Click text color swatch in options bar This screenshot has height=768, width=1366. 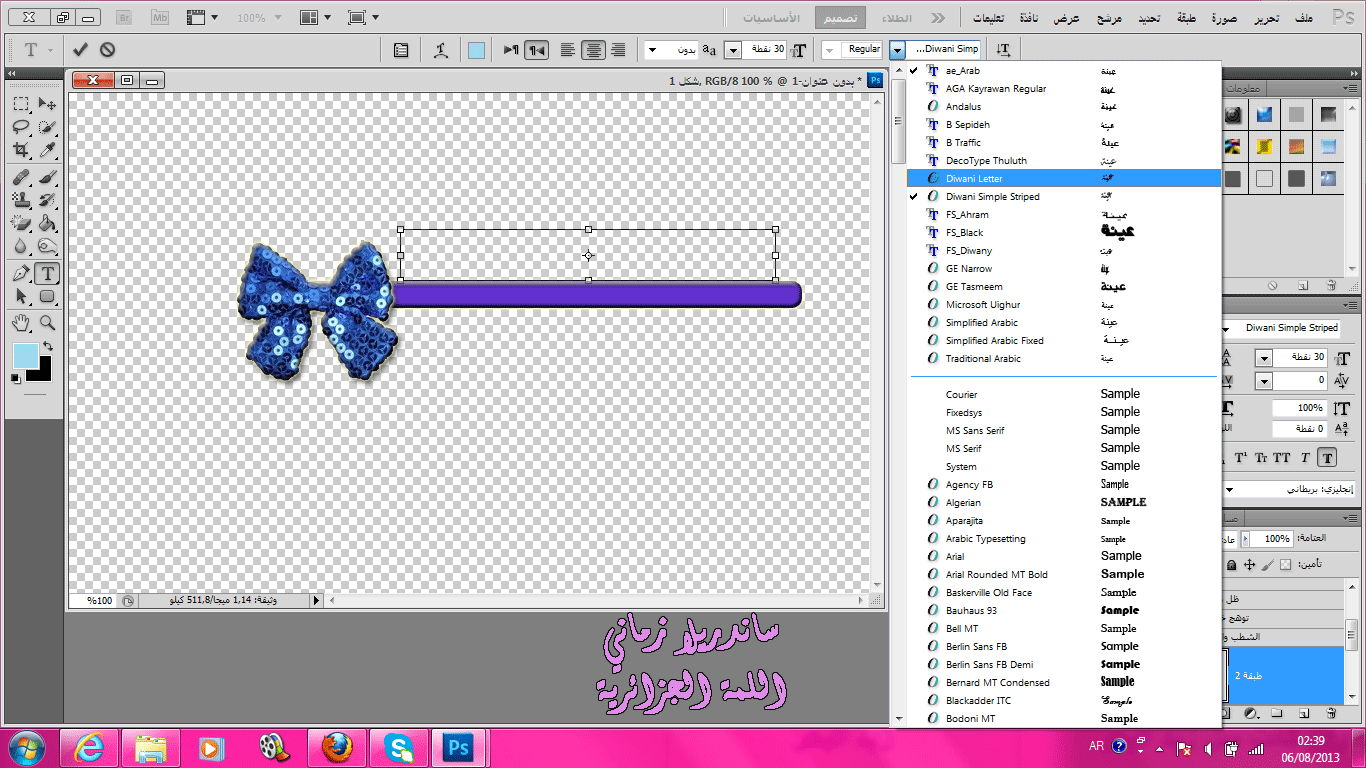[477, 50]
